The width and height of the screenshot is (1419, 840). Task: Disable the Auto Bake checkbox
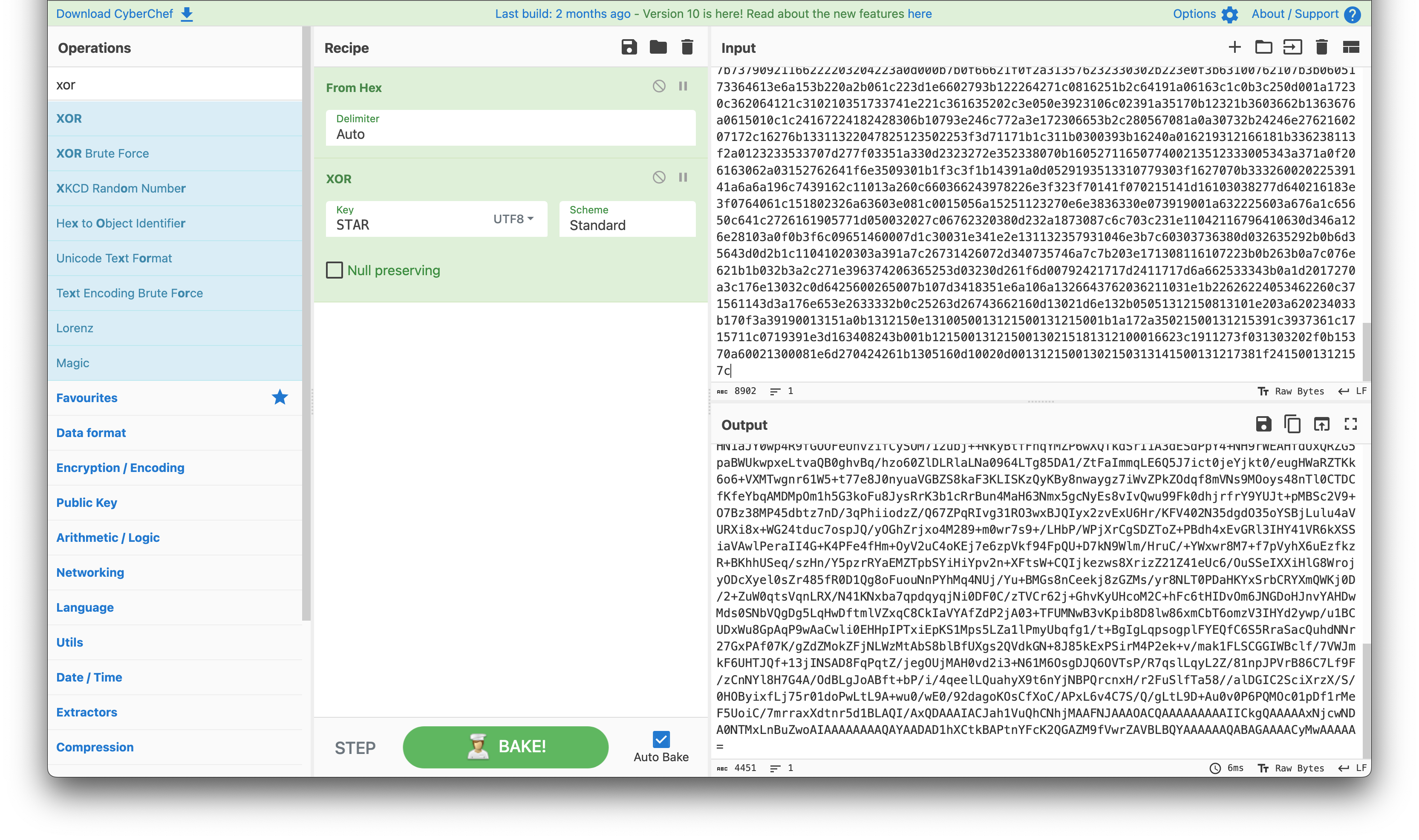click(x=661, y=739)
